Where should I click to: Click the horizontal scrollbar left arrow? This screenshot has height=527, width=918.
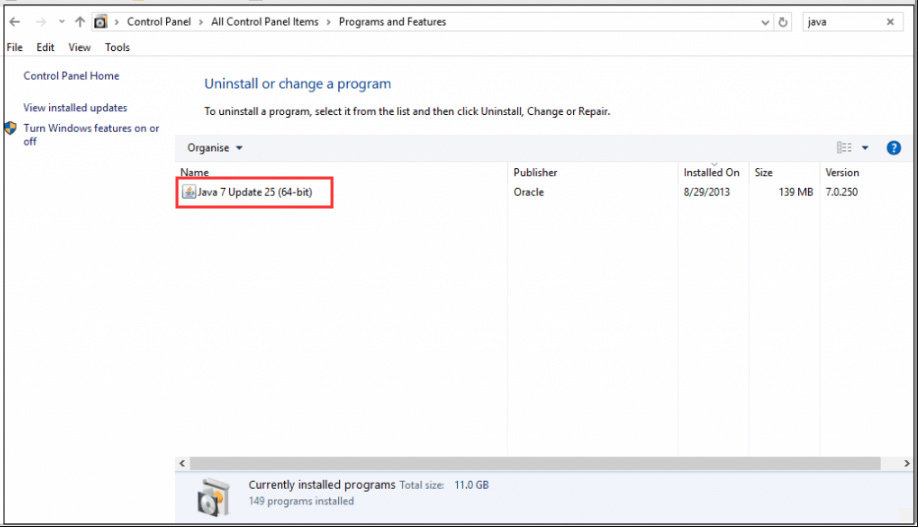182,463
